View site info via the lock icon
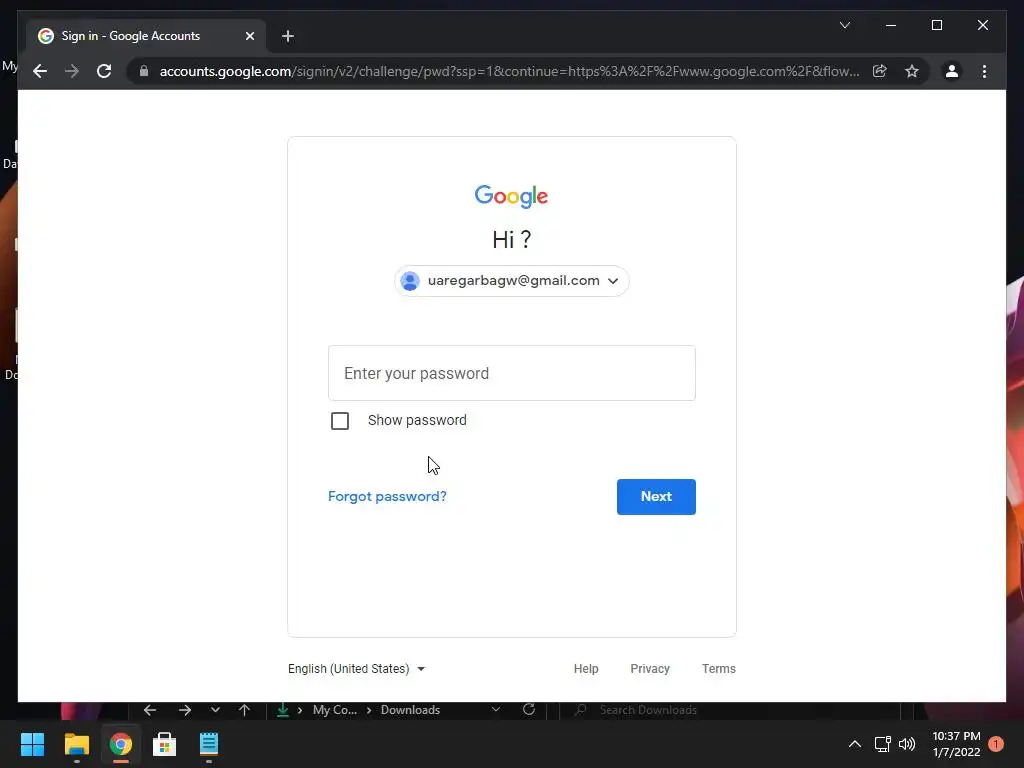The height and width of the screenshot is (768, 1024). click(x=144, y=71)
